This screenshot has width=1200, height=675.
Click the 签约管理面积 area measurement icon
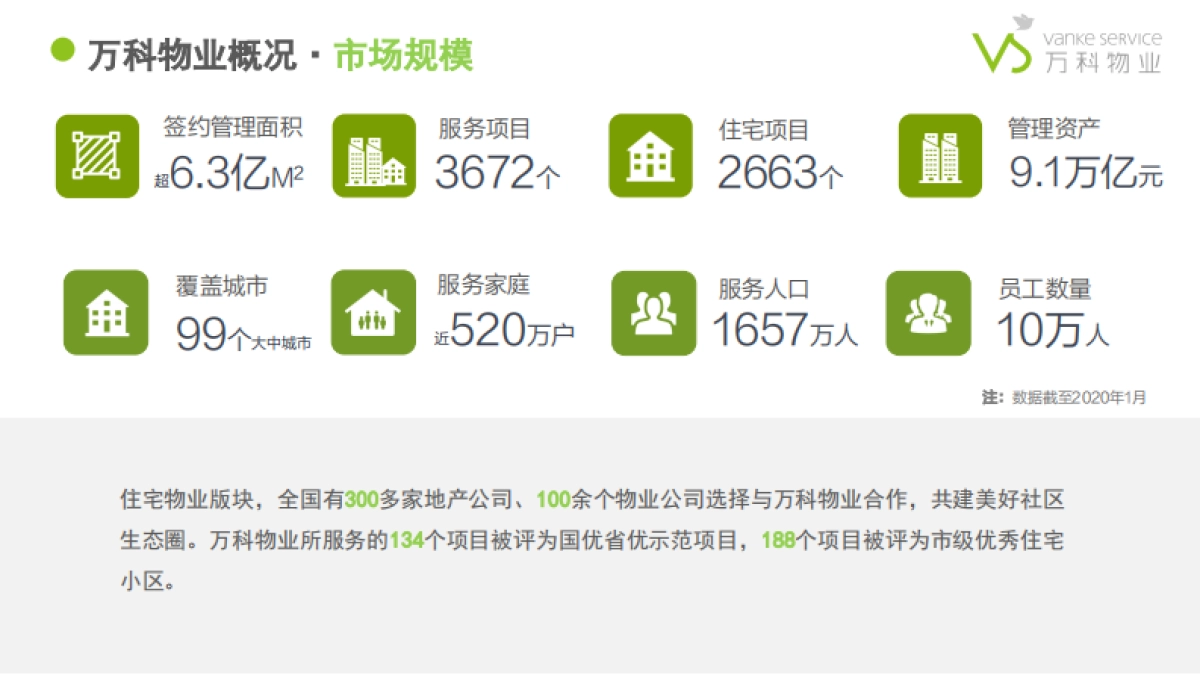[97, 157]
